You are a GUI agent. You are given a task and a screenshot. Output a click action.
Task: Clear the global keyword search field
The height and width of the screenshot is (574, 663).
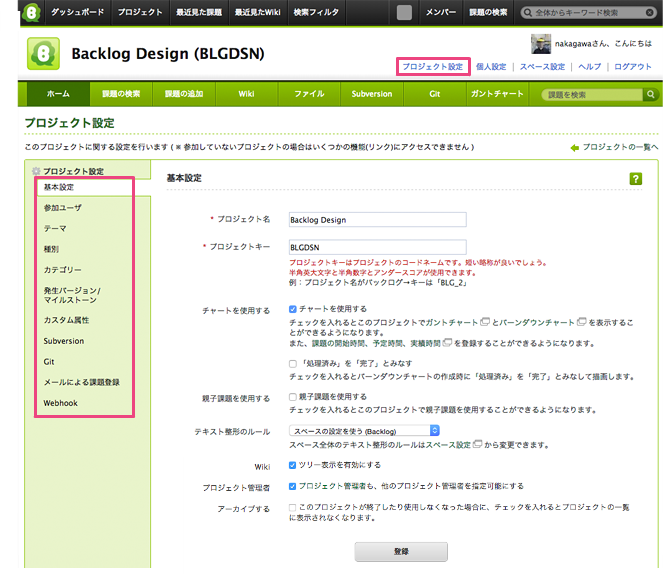point(649,13)
